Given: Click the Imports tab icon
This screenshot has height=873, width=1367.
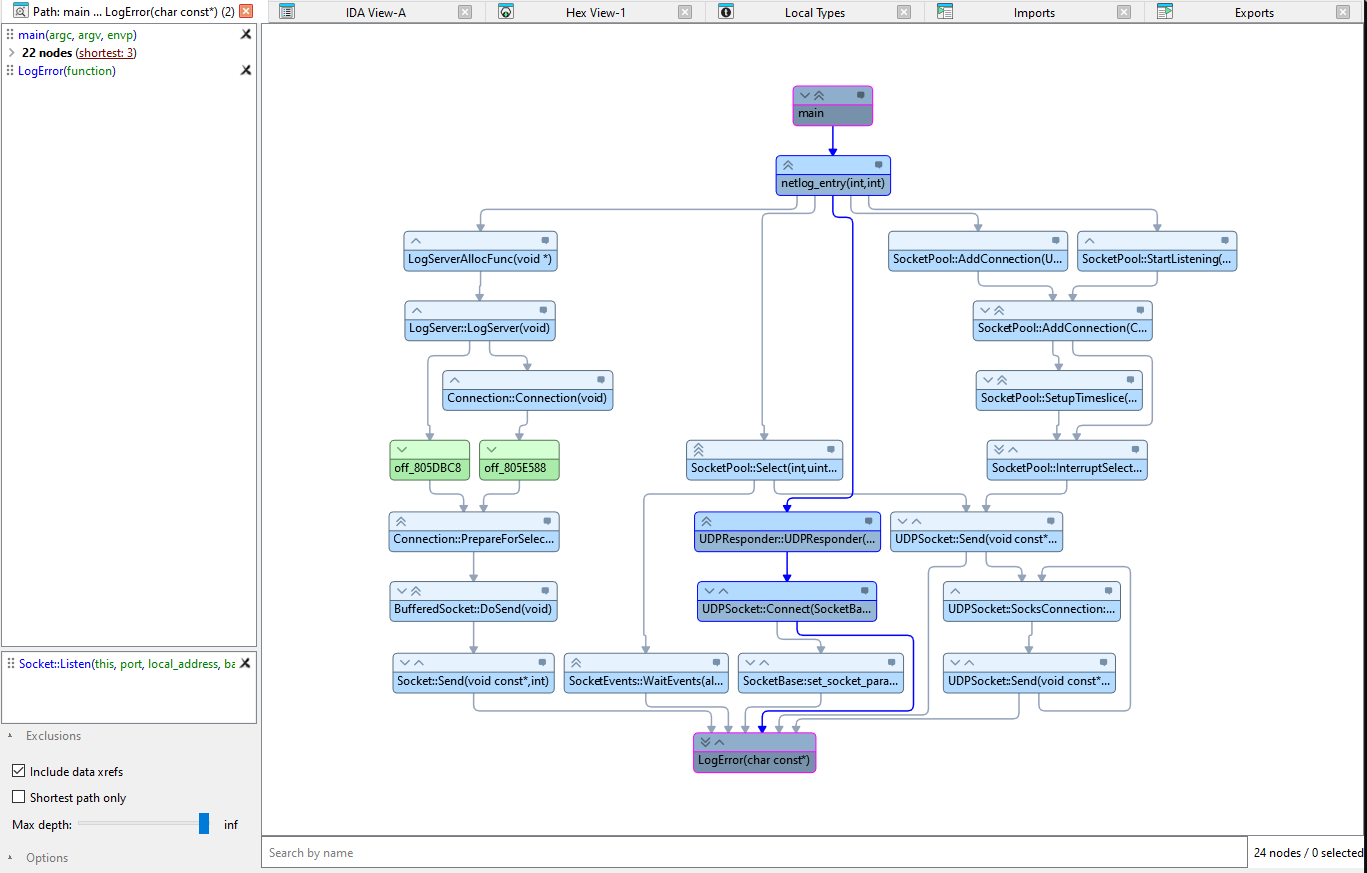Looking at the screenshot, I should pyautogui.click(x=945, y=12).
